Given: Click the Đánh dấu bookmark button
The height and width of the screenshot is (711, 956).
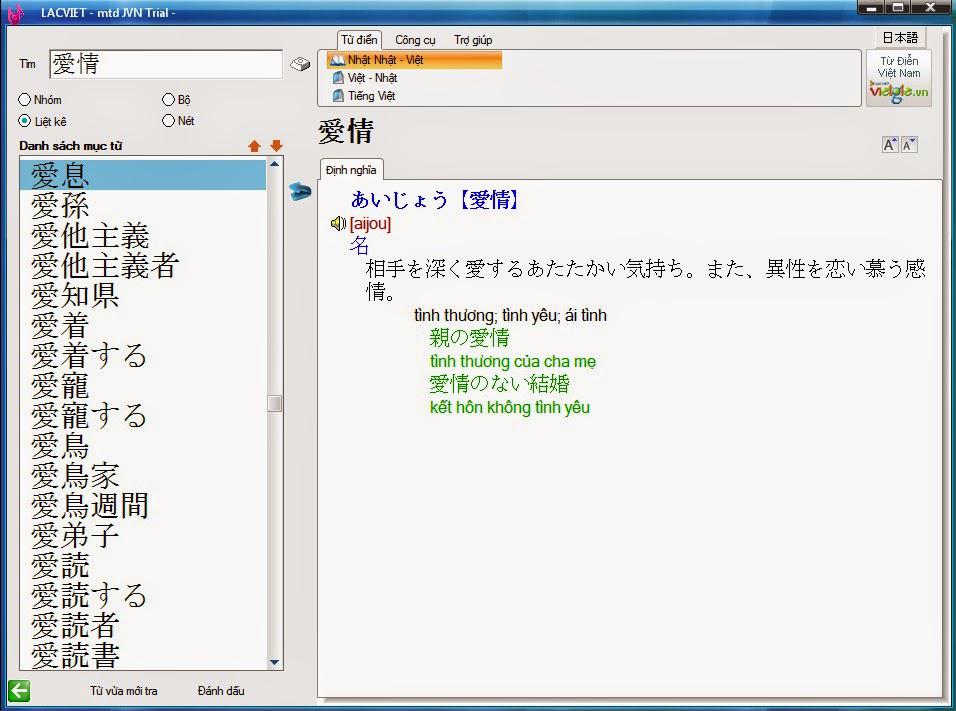Looking at the screenshot, I should [221, 691].
